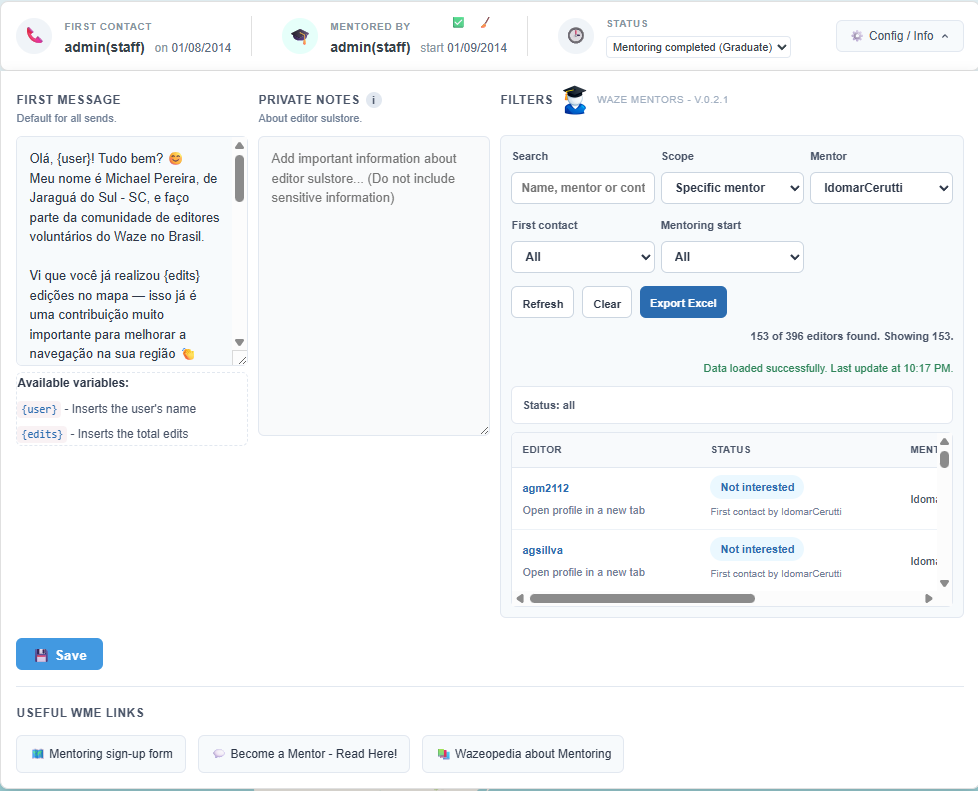Click the pink phone First Contact icon

coord(35,36)
